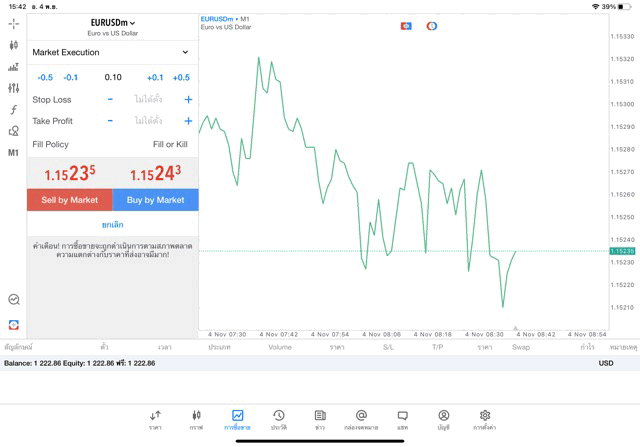Click the function f indicator icon
640x447 pixels.
[x=13, y=110]
